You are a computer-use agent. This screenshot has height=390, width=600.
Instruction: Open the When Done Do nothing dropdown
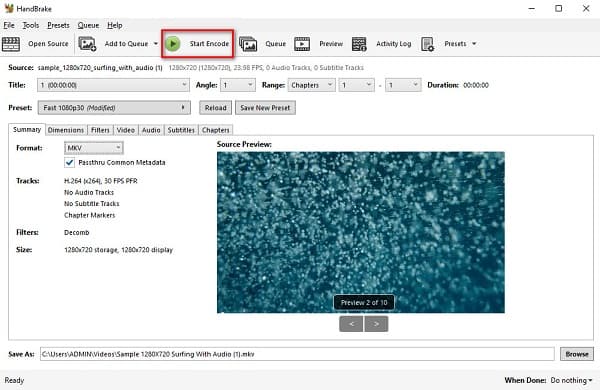[571, 380]
